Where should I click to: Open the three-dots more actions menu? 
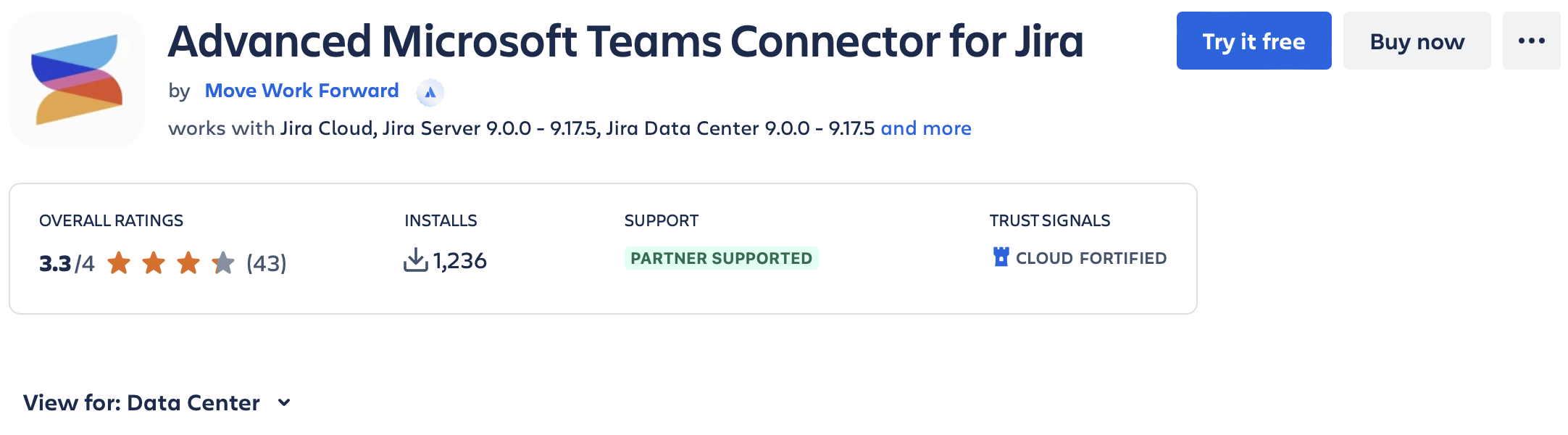(x=1531, y=41)
